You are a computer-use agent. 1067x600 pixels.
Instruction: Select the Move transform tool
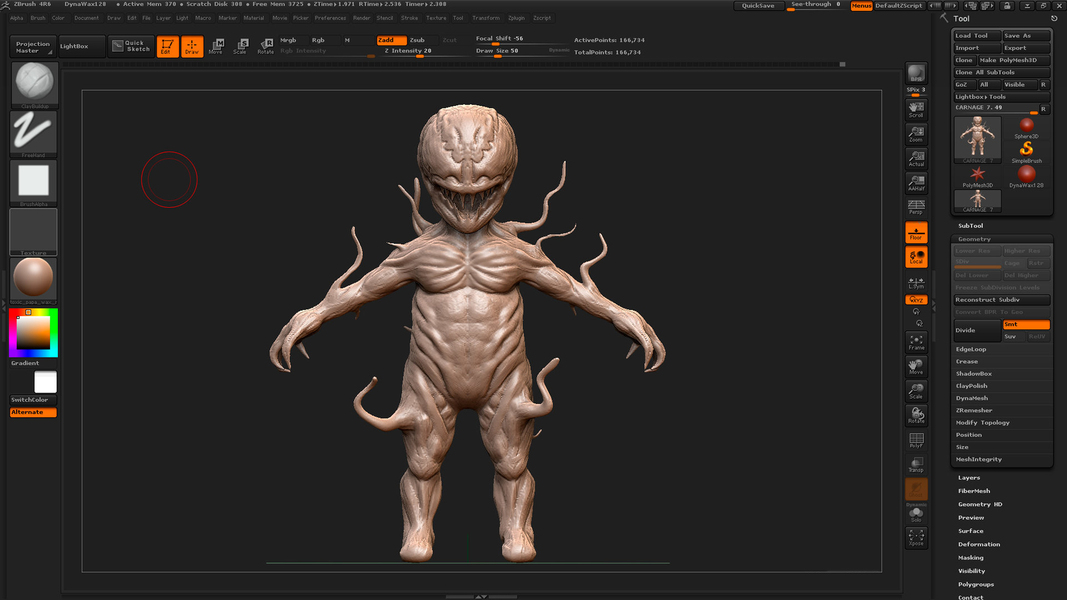[217, 46]
